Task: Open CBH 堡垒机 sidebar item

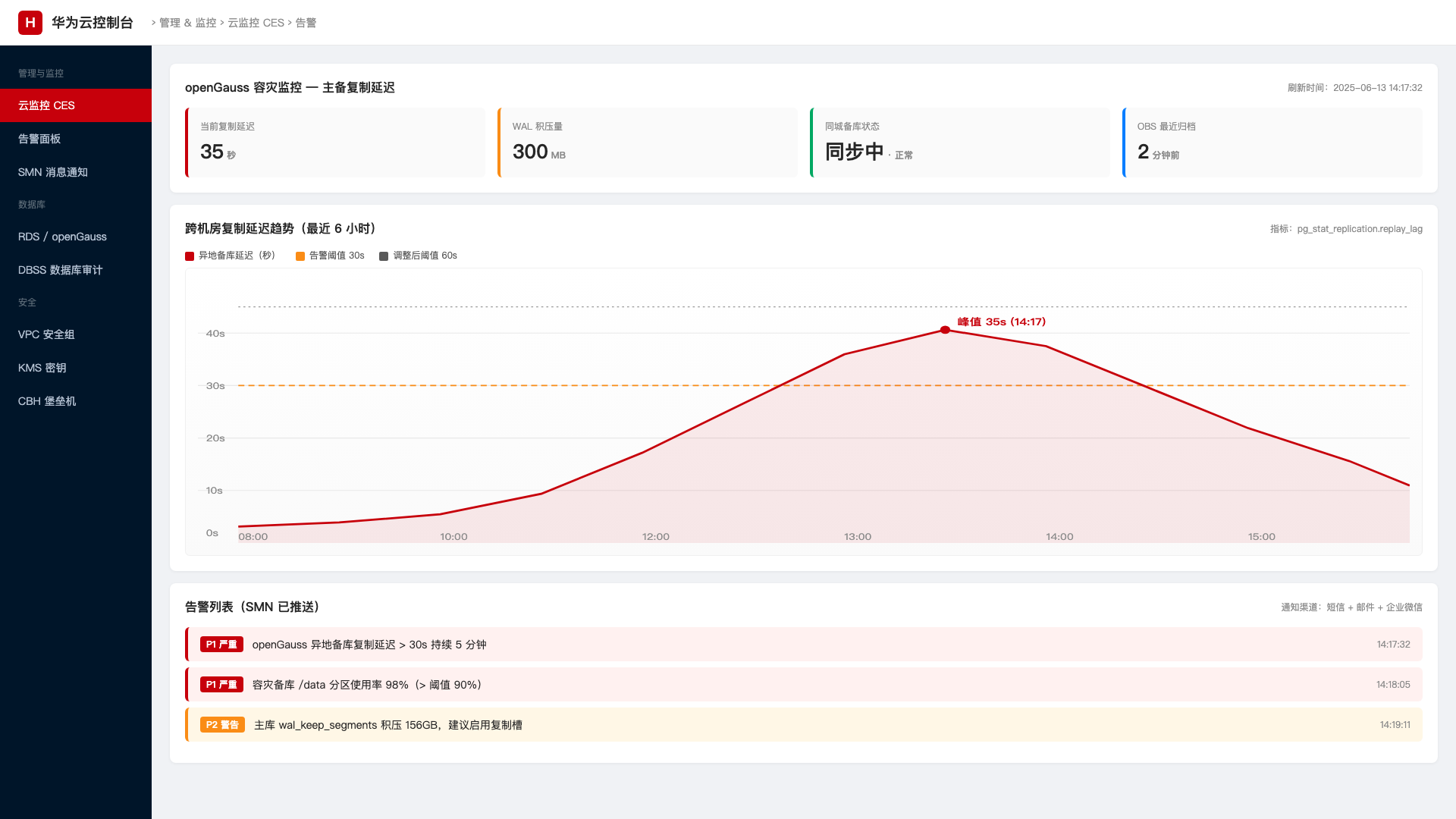Action: pos(76,401)
